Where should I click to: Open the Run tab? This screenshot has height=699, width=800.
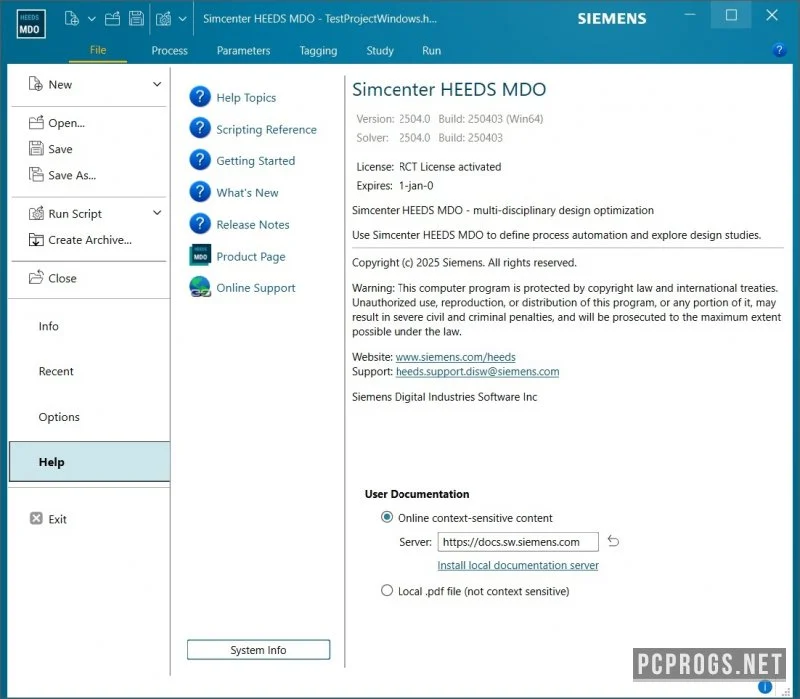point(432,51)
